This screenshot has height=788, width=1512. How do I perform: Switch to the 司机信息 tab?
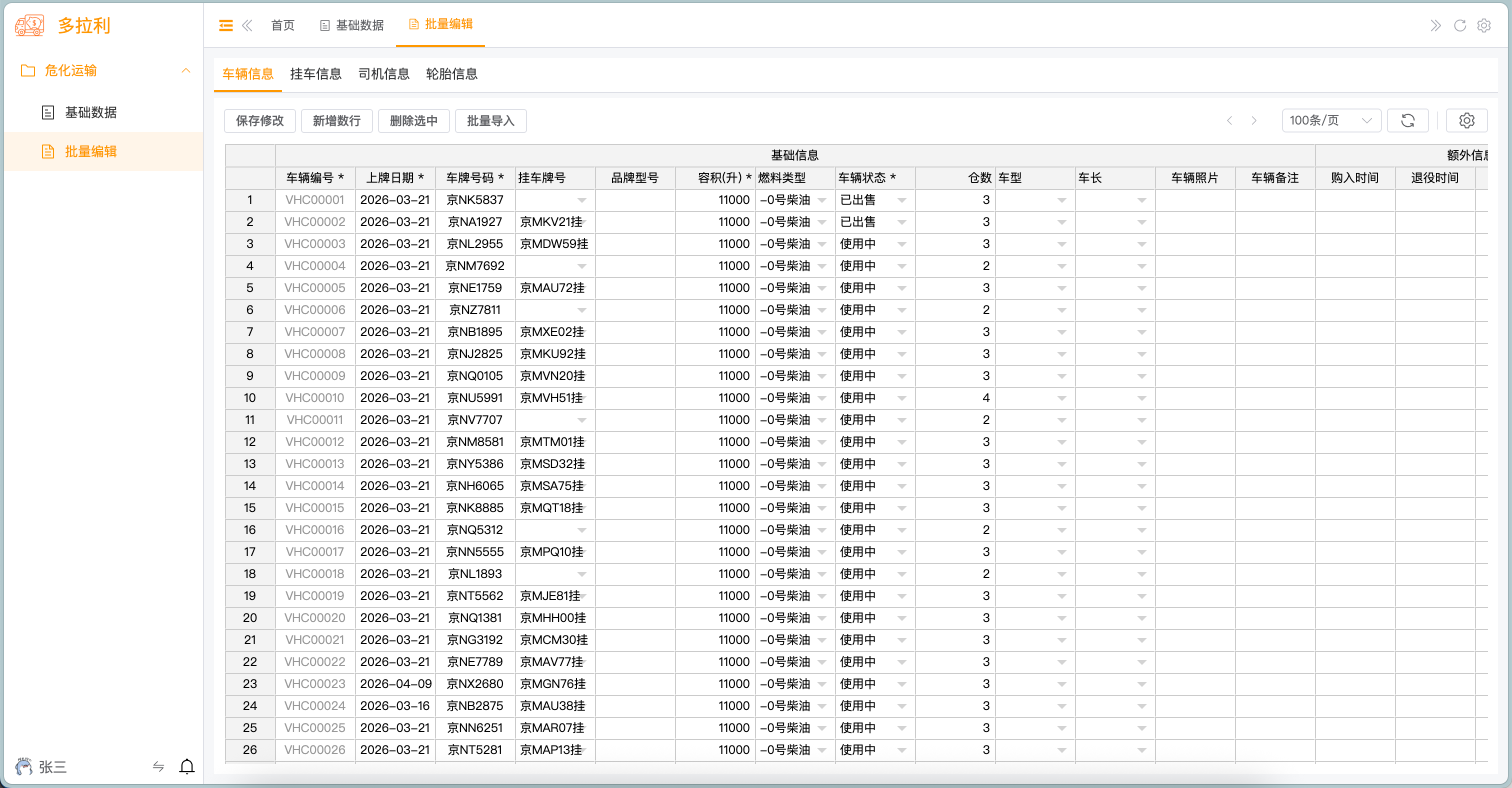(x=384, y=74)
